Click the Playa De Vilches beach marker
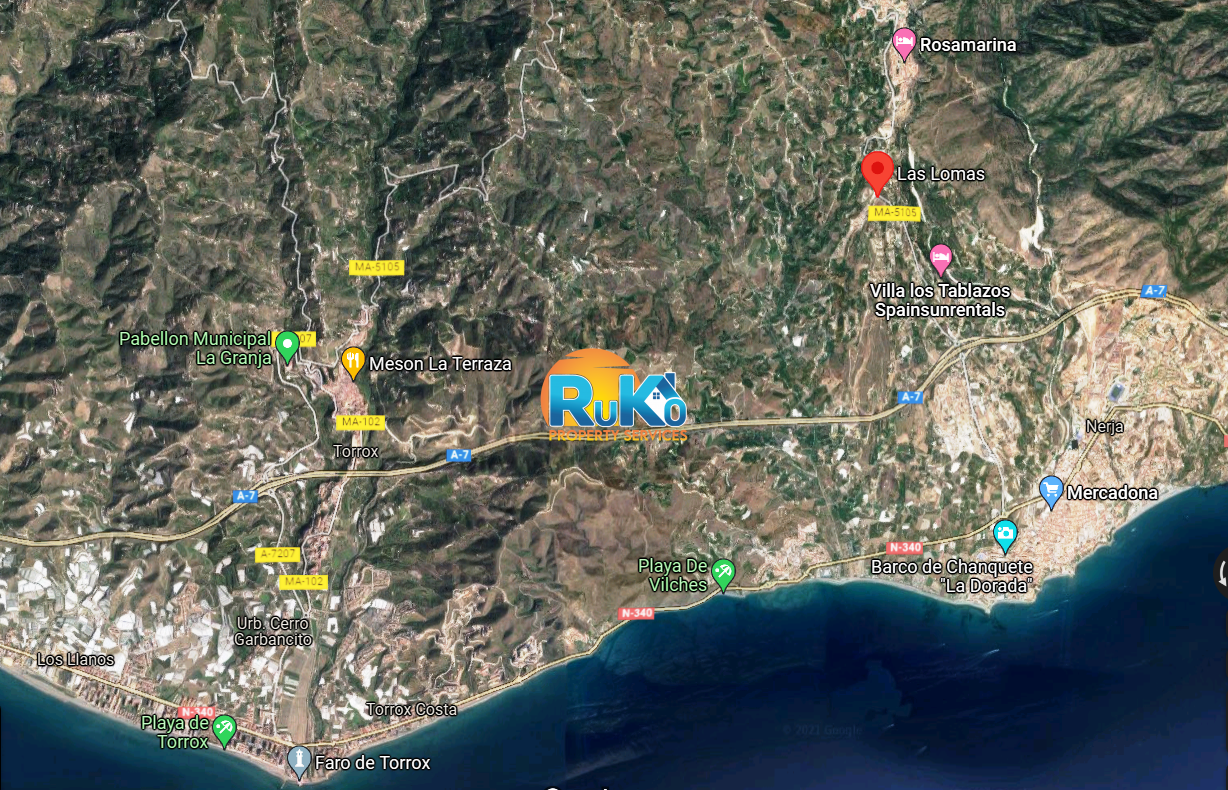Viewport: 1228px width, 790px height. [x=723, y=574]
